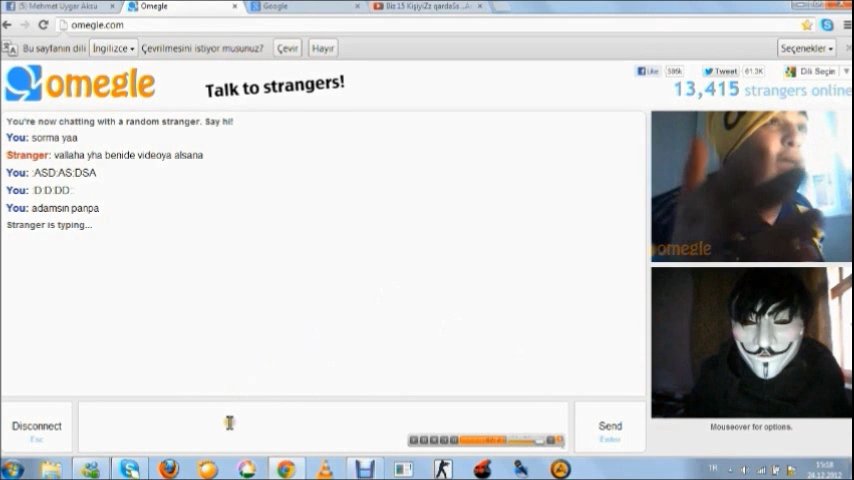Click the Omegle logo

point(80,83)
